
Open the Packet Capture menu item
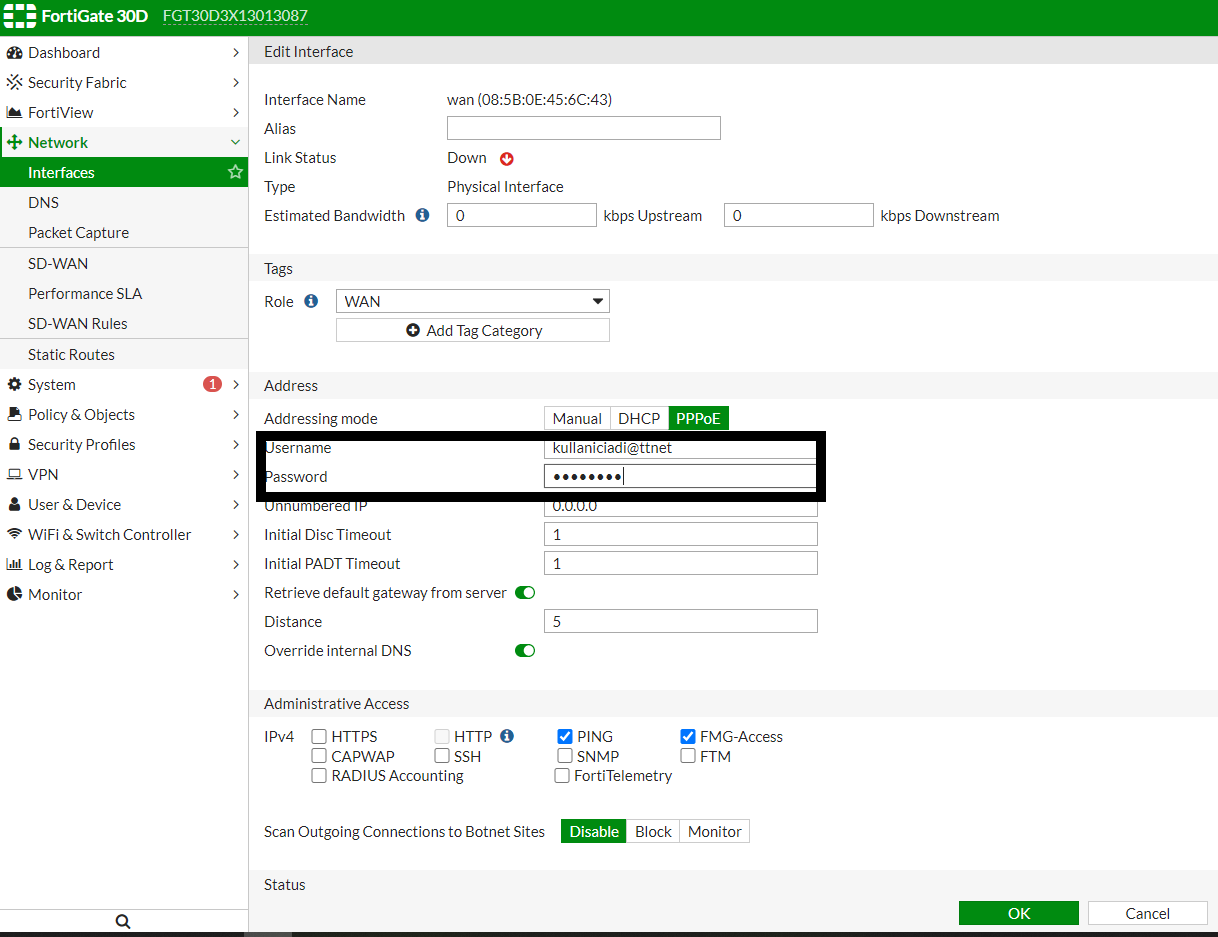(x=124, y=232)
